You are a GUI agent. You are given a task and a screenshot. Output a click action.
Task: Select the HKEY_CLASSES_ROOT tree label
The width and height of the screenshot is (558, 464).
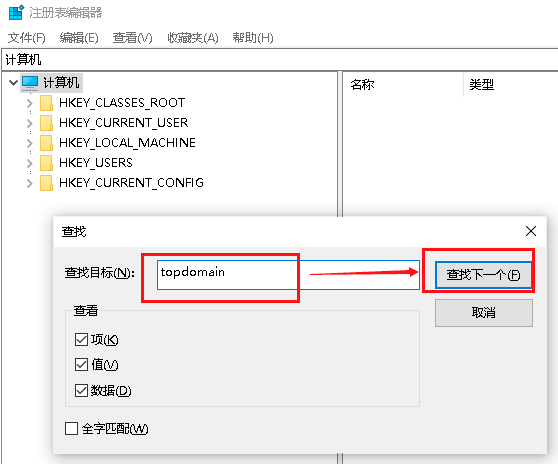(x=122, y=103)
